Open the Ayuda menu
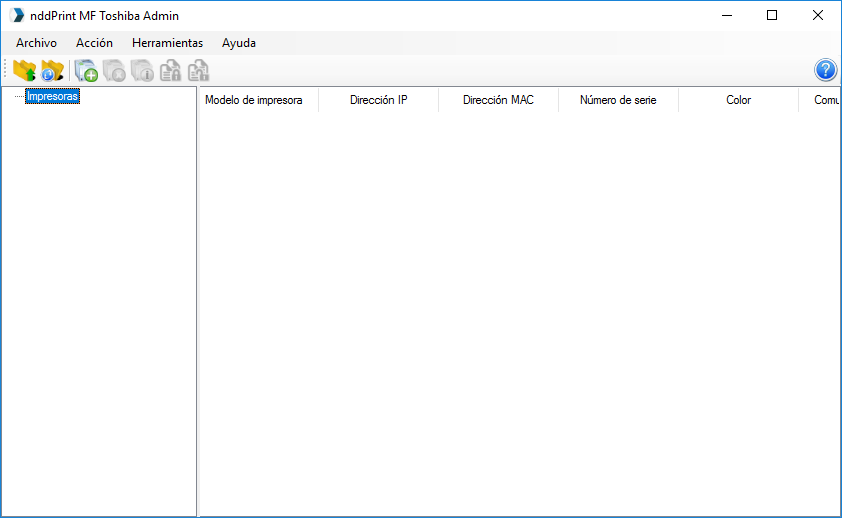The width and height of the screenshot is (842, 518). [x=239, y=43]
